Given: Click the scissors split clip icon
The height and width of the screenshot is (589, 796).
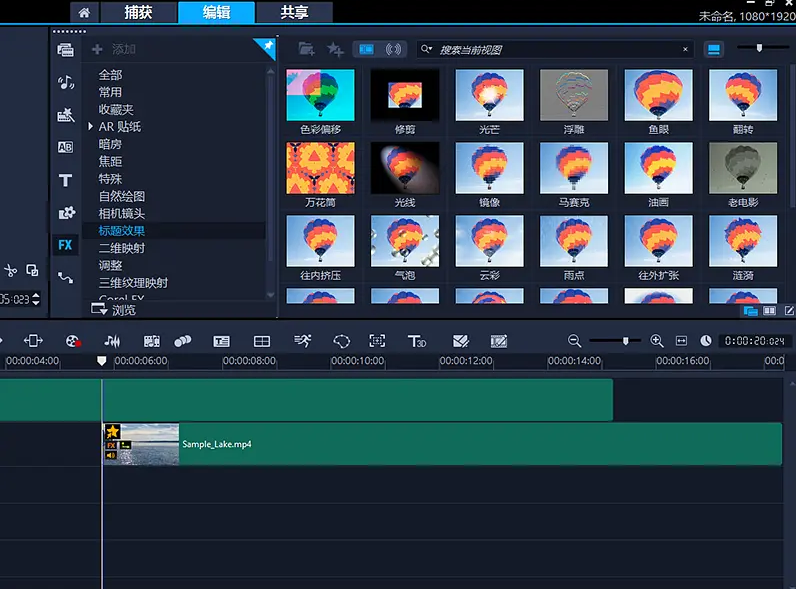Looking at the screenshot, I should 11,271.
